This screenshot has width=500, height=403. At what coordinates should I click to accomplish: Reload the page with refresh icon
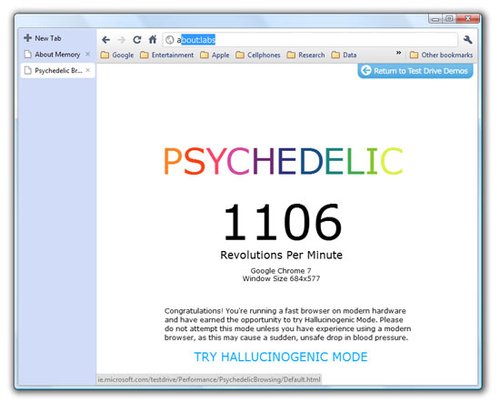click(x=137, y=40)
